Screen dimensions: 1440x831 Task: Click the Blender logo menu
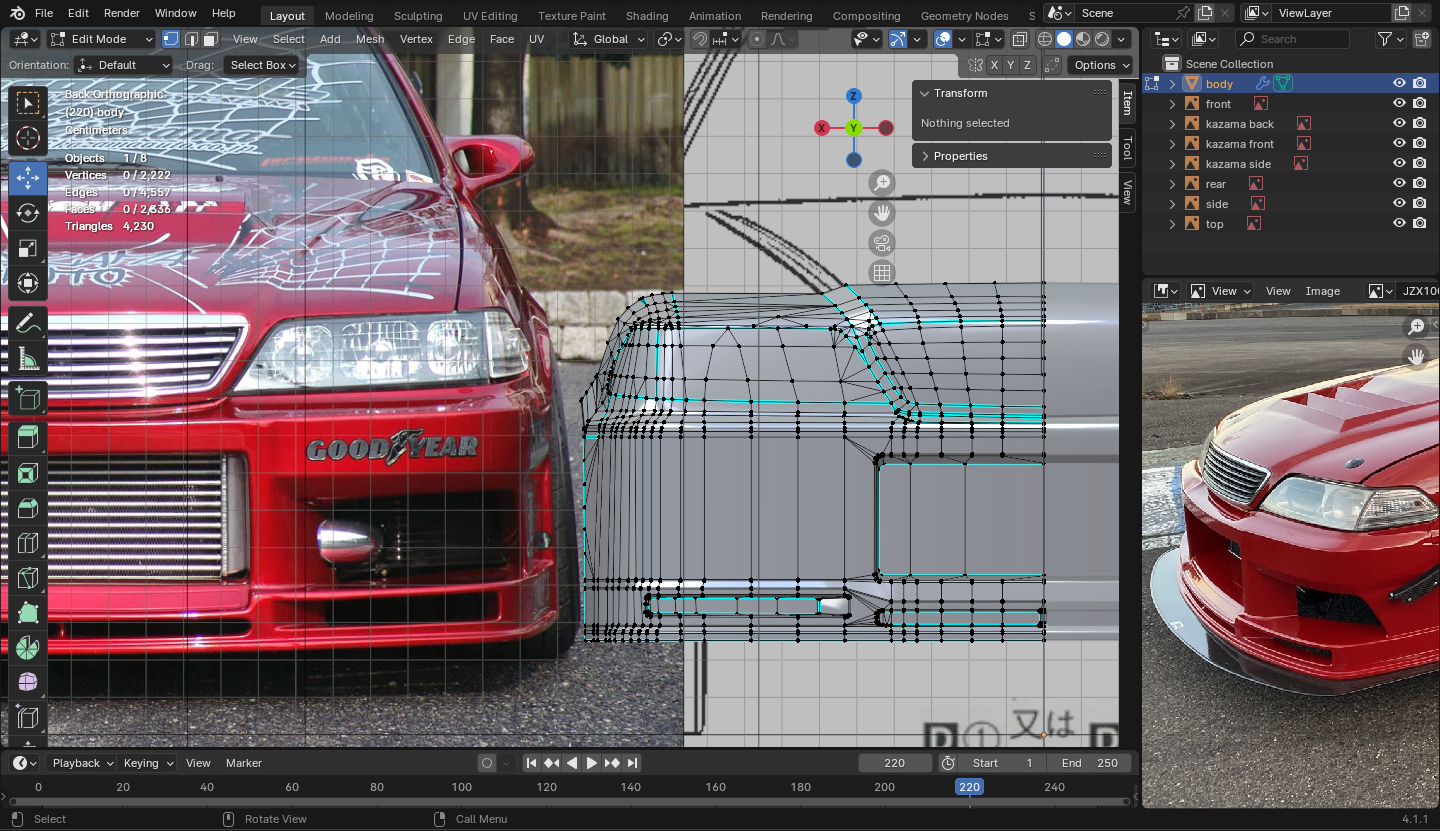coord(17,13)
